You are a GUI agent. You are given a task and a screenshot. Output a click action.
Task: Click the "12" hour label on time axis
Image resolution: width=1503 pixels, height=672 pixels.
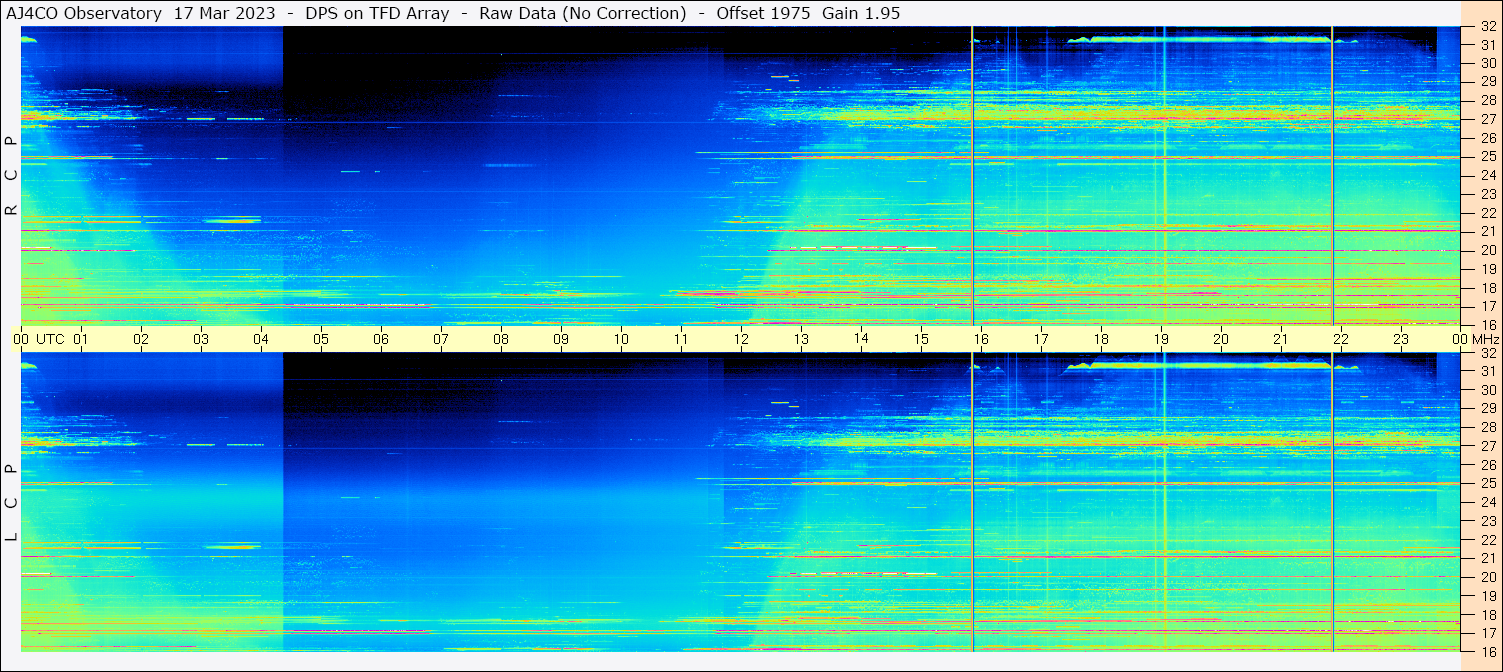pyautogui.click(x=741, y=339)
